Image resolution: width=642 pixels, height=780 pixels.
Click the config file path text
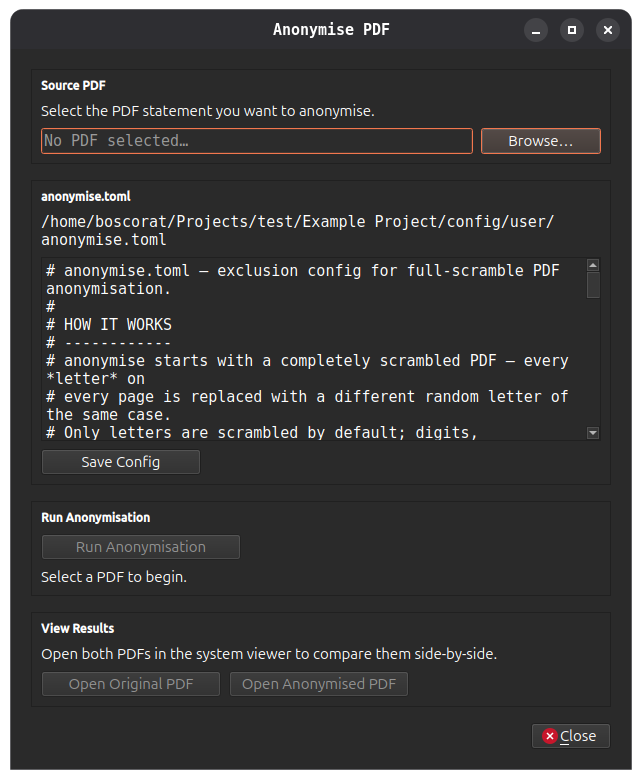(x=297, y=230)
